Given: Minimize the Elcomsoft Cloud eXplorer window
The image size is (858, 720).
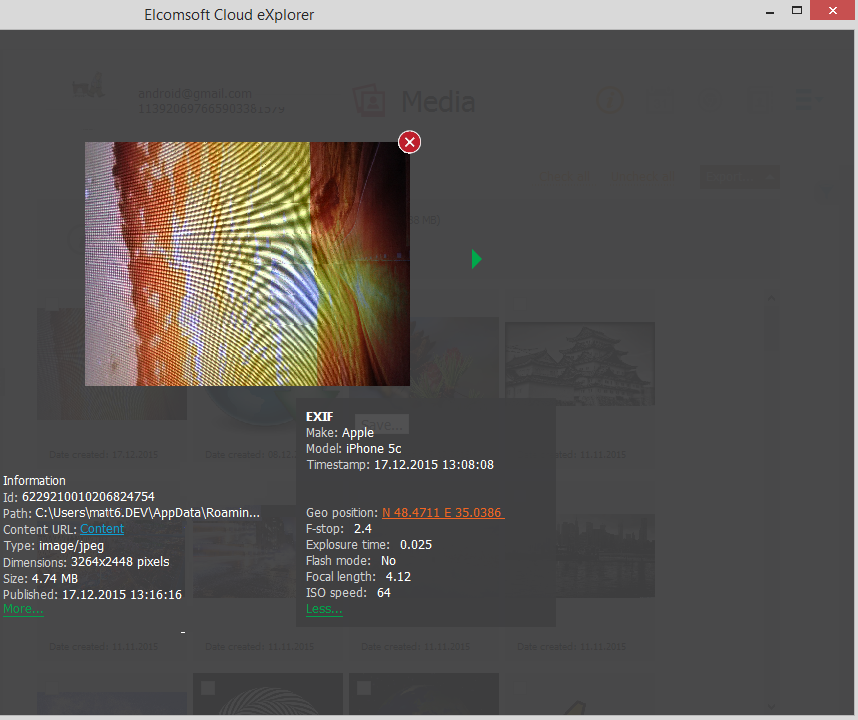Looking at the screenshot, I should (x=768, y=12).
